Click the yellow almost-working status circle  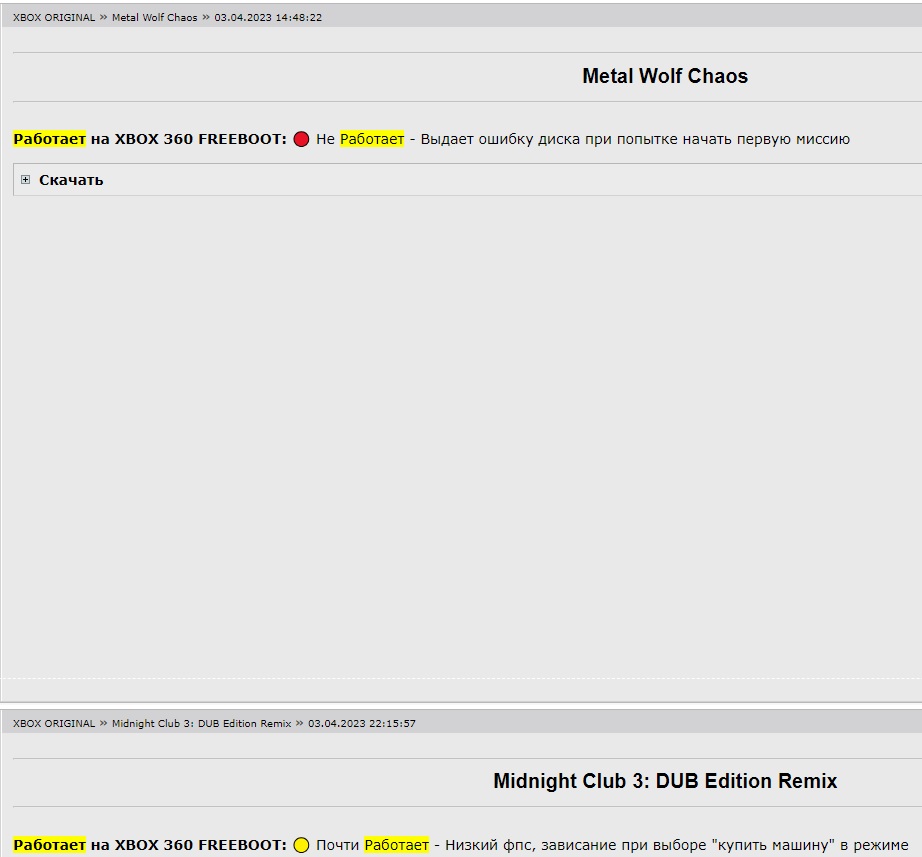click(x=301, y=845)
